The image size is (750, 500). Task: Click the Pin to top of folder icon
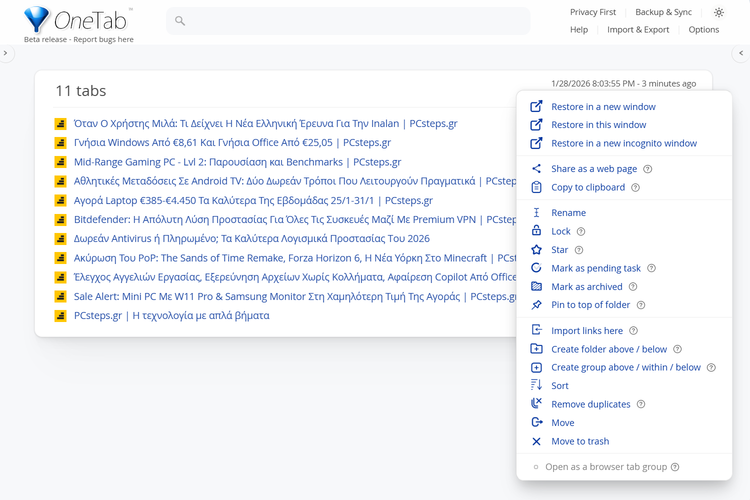[537, 305]
